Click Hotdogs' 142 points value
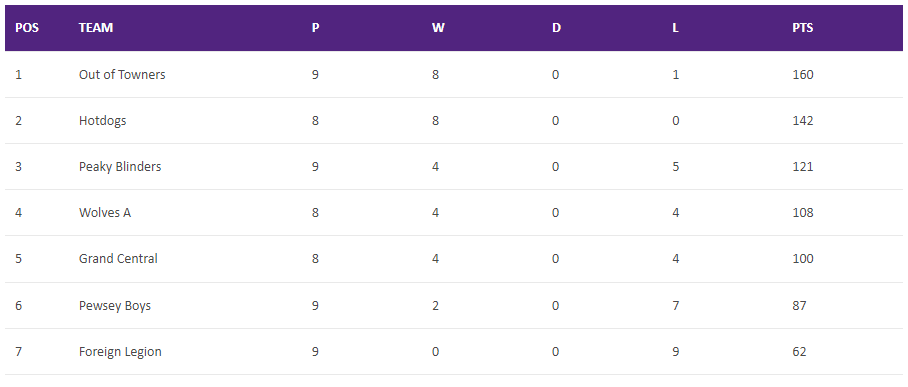The image size is (908, 387). point(803,121)
